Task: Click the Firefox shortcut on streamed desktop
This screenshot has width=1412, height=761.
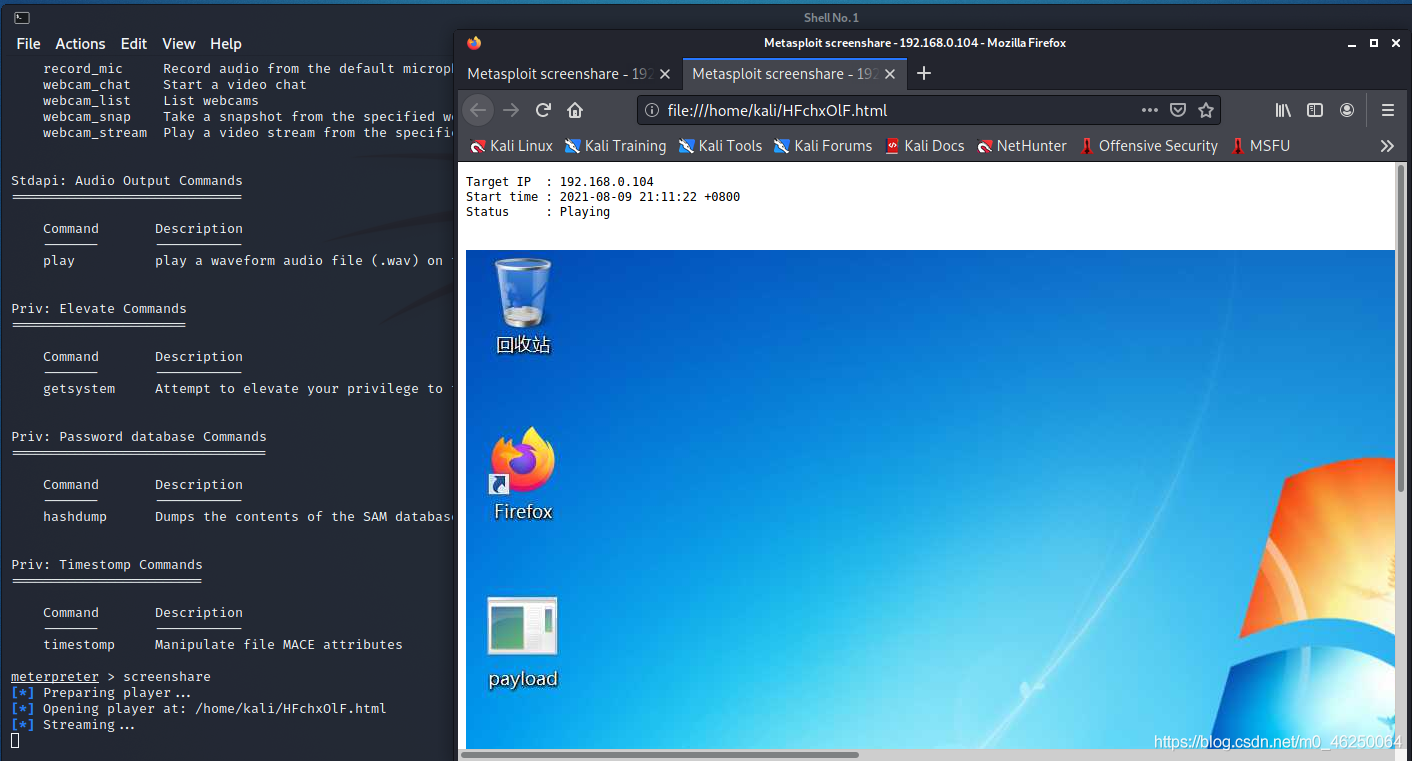Action: click(523, 474)
